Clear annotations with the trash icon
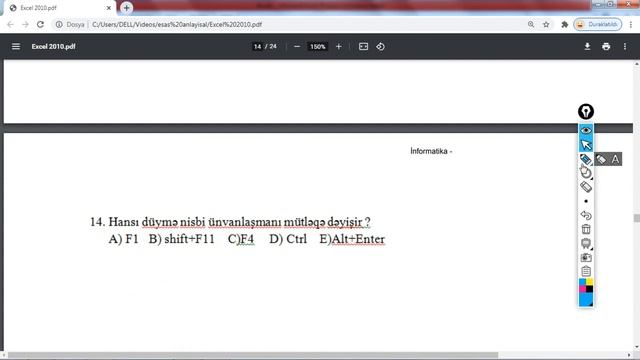The height and width of the screenshot is (360, 640). point(586,229)
